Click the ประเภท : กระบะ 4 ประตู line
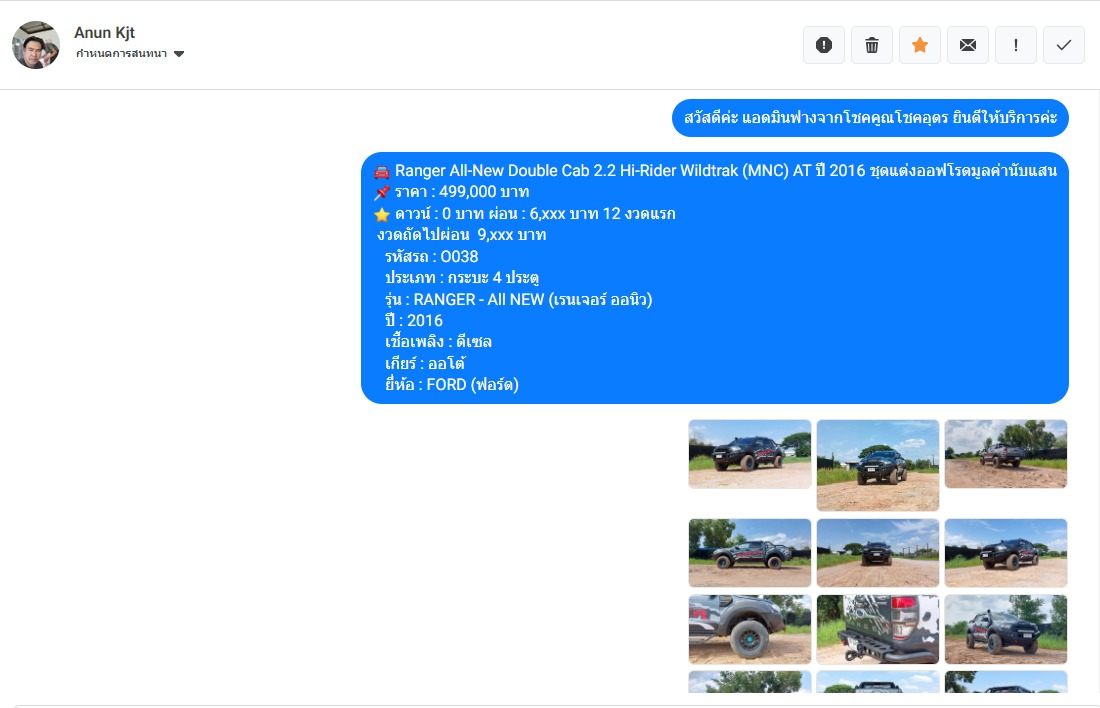This screenshot has width=1100, height=708. pos(462,278)
